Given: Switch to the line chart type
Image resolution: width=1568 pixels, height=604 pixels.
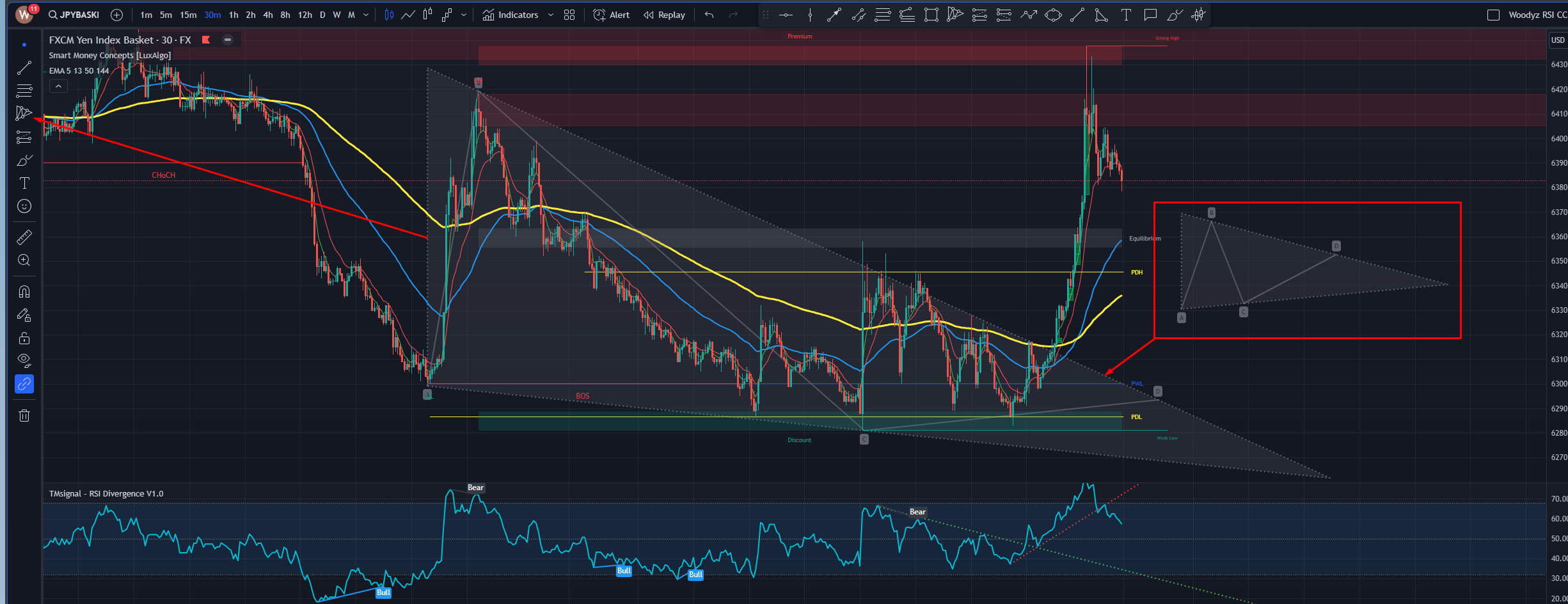Looking at the screenshot, I should pyautogui.click(x=408, y=15).
